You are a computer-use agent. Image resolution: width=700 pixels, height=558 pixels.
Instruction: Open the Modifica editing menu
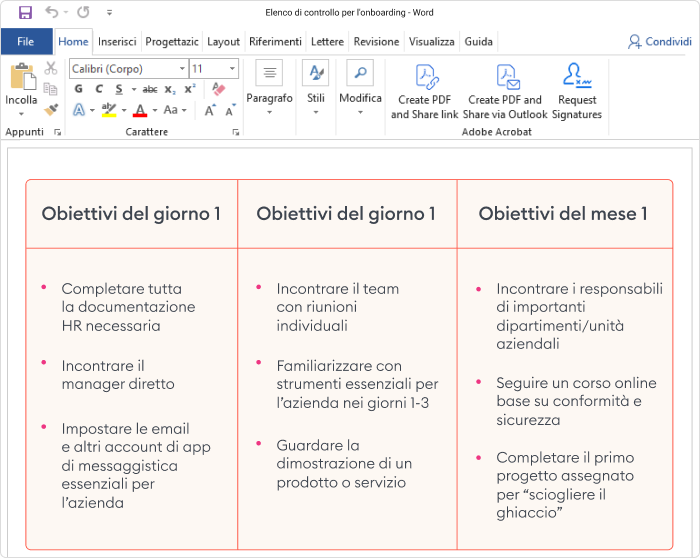[360, 87]
